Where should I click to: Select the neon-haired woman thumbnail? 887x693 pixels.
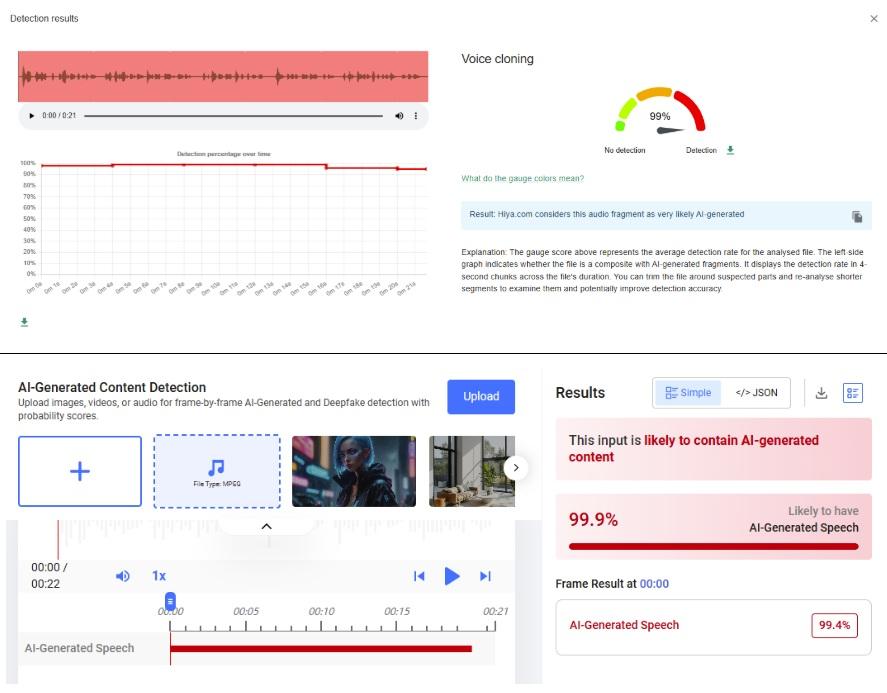click(x=353, y=471)
